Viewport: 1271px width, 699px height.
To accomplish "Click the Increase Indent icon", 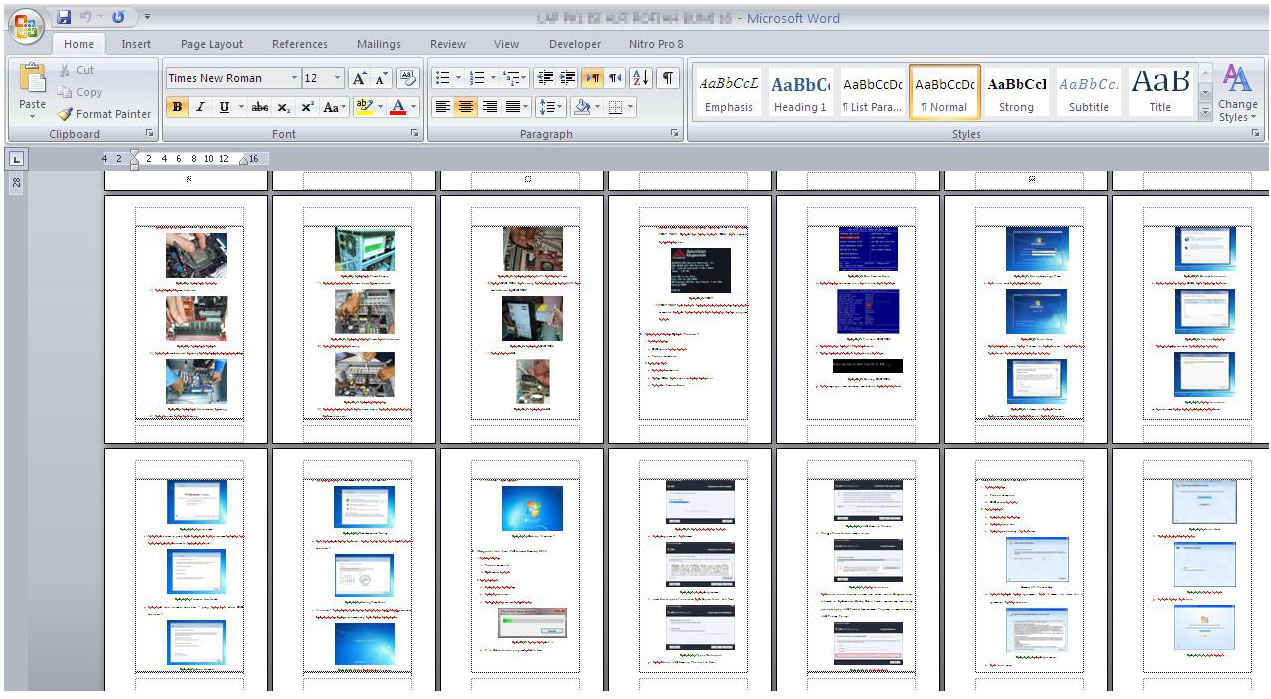I will (567, 78).
